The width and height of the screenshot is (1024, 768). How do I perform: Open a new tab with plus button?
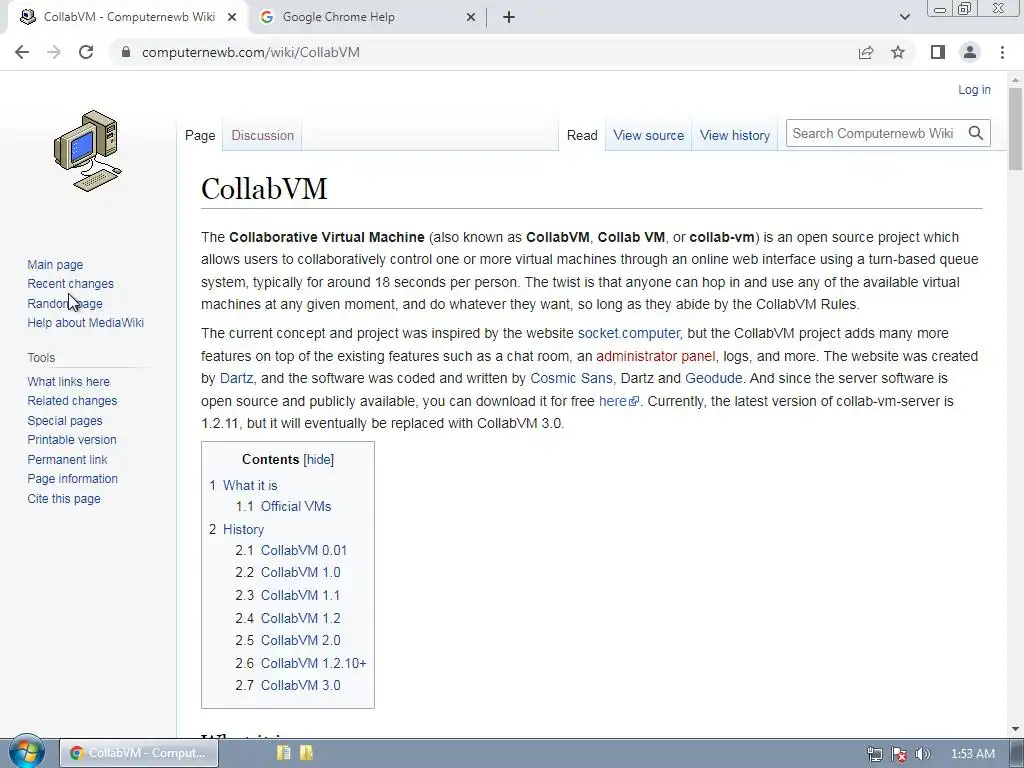[x=509, y=18]
